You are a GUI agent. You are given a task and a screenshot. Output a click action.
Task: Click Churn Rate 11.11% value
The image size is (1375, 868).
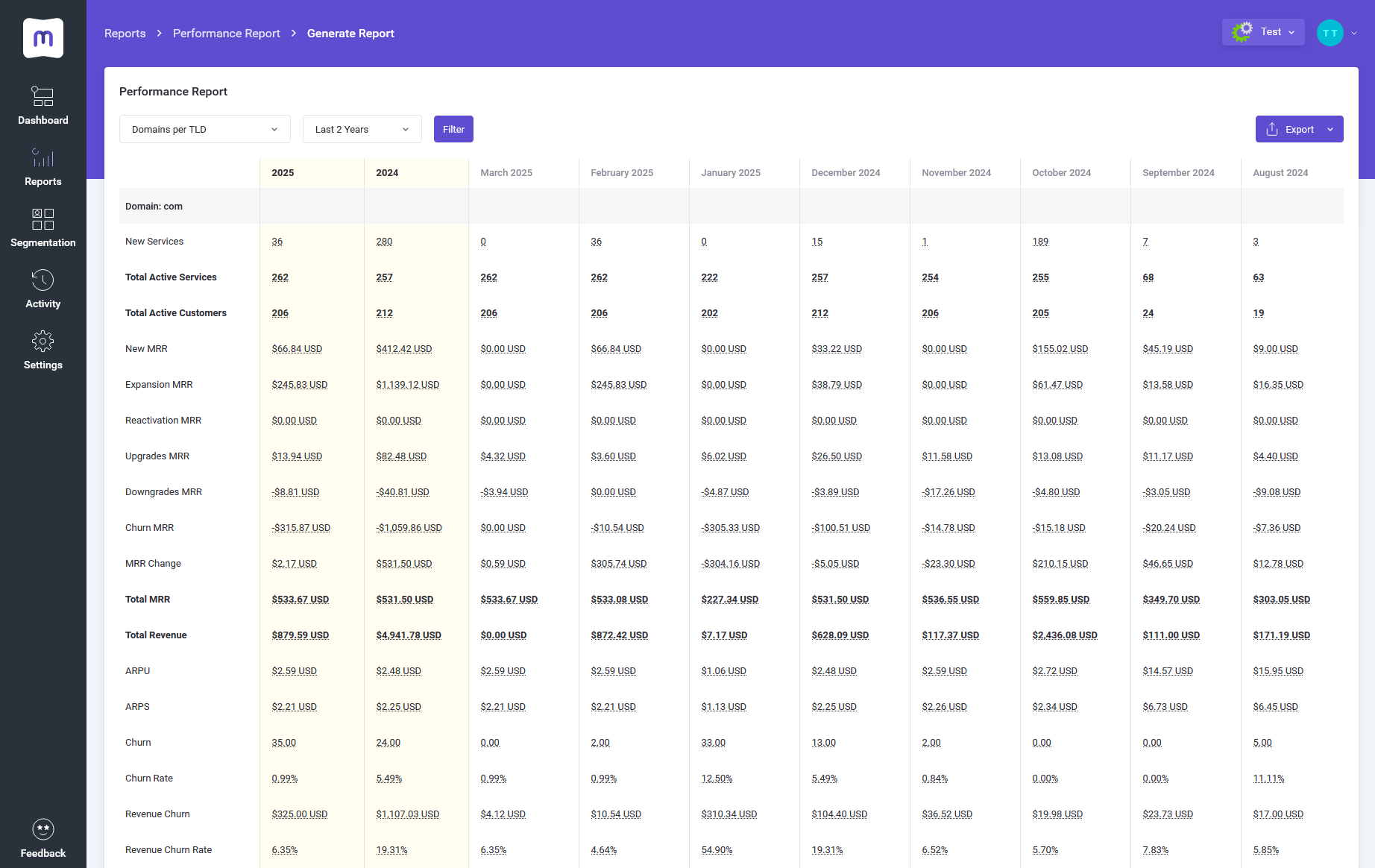coord(1268,779)
